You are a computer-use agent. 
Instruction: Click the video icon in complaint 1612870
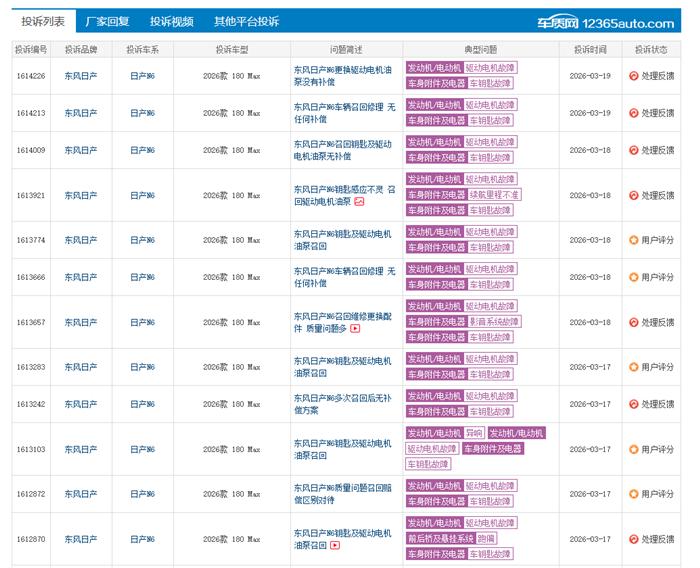coord(335,545)
